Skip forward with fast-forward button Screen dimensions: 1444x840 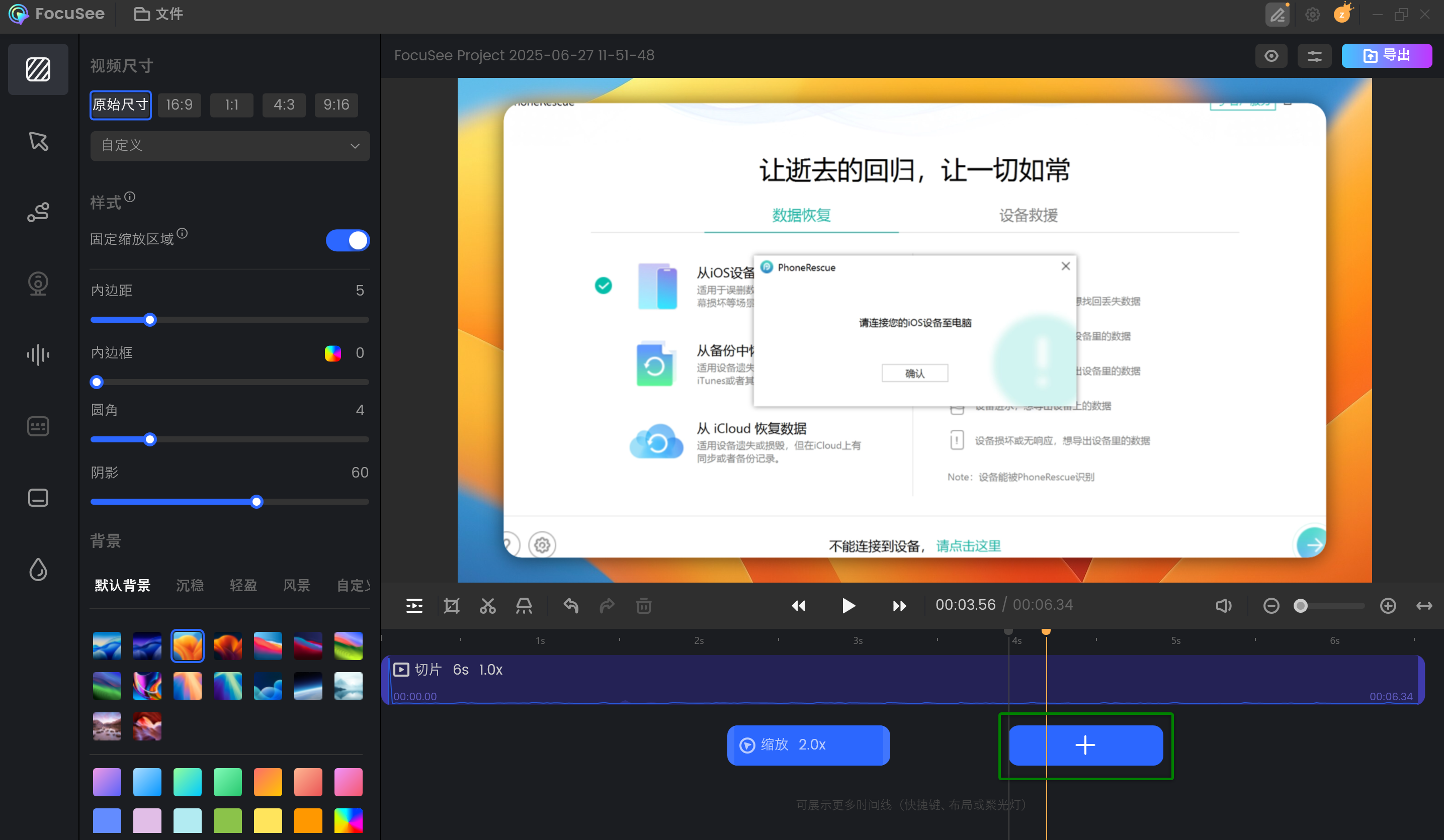coord(899,605)
